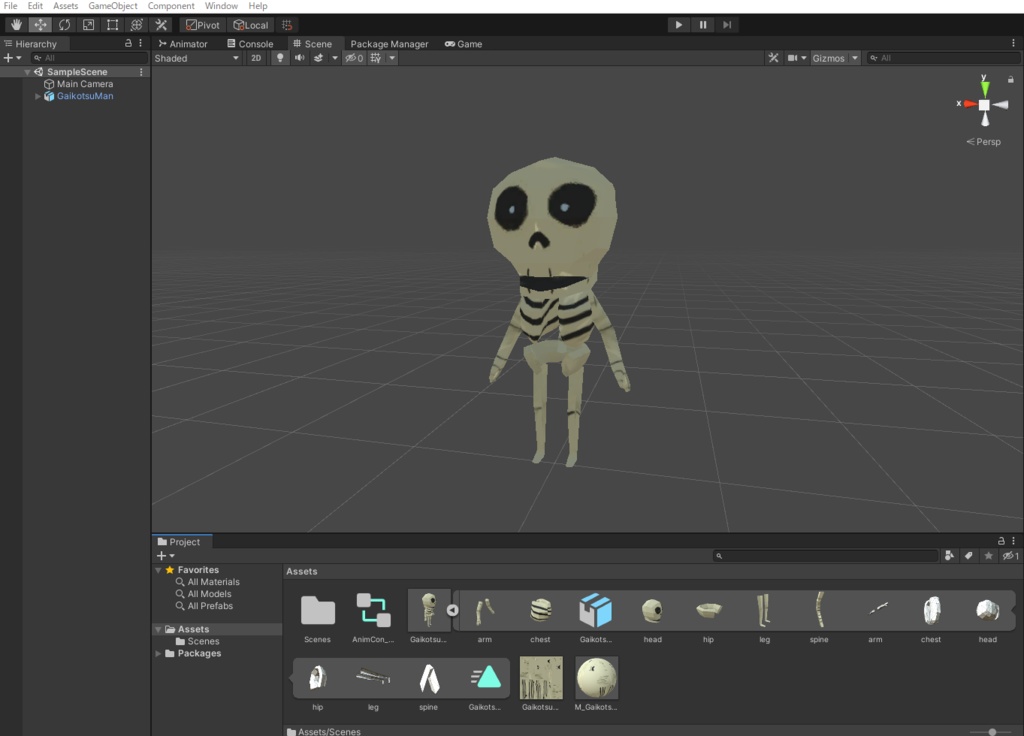Toggle Persp projection mode
Viewport: 1024px width, 736px height.
click(x=984, y=142)
